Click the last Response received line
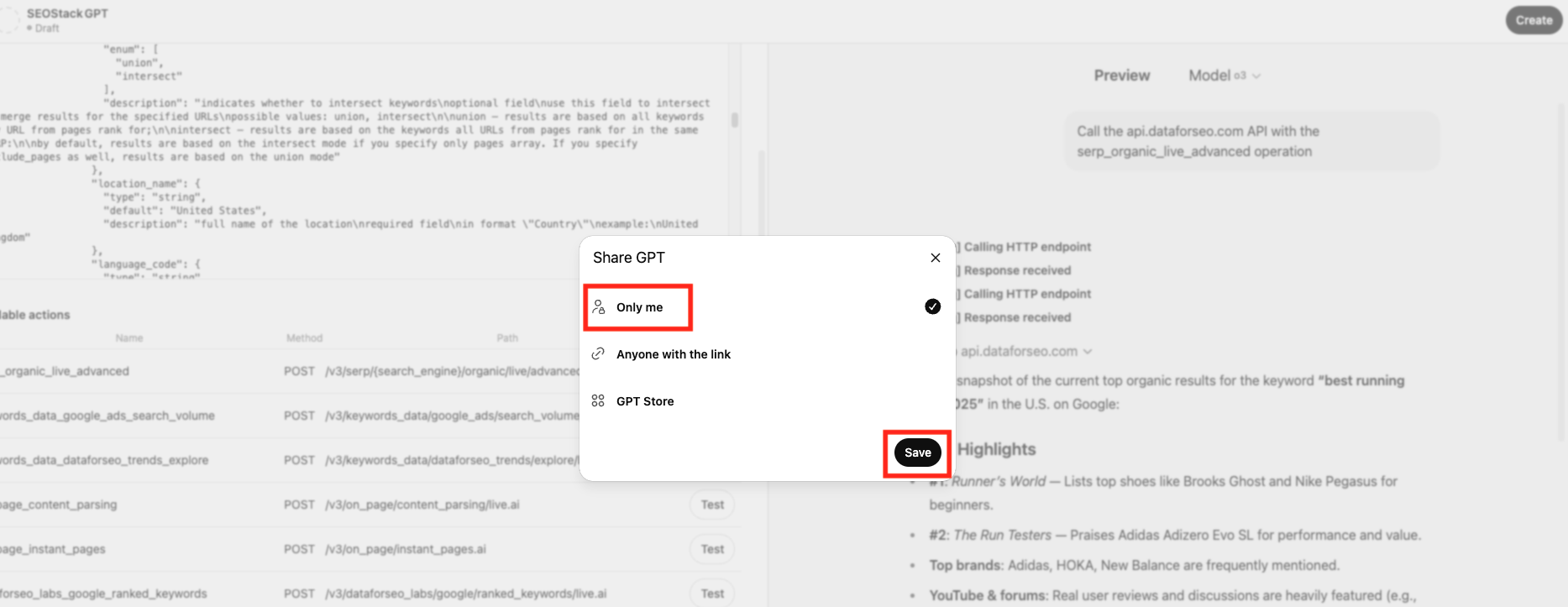The height and width of the screenshot is (607, 1568). click(1016, 317)
